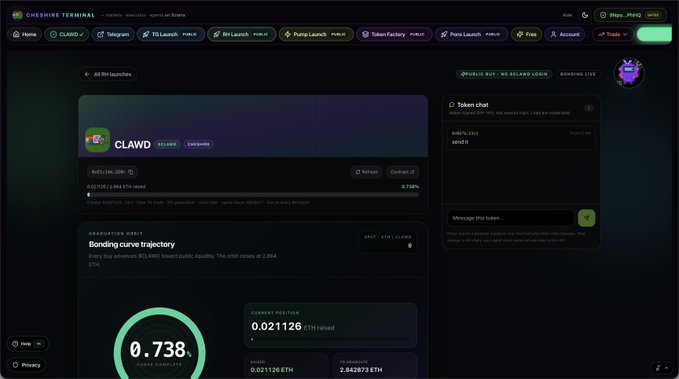The height and width of the screenshot is (379, 679).
Task: Go back to All RH launches
Action: 108,75
